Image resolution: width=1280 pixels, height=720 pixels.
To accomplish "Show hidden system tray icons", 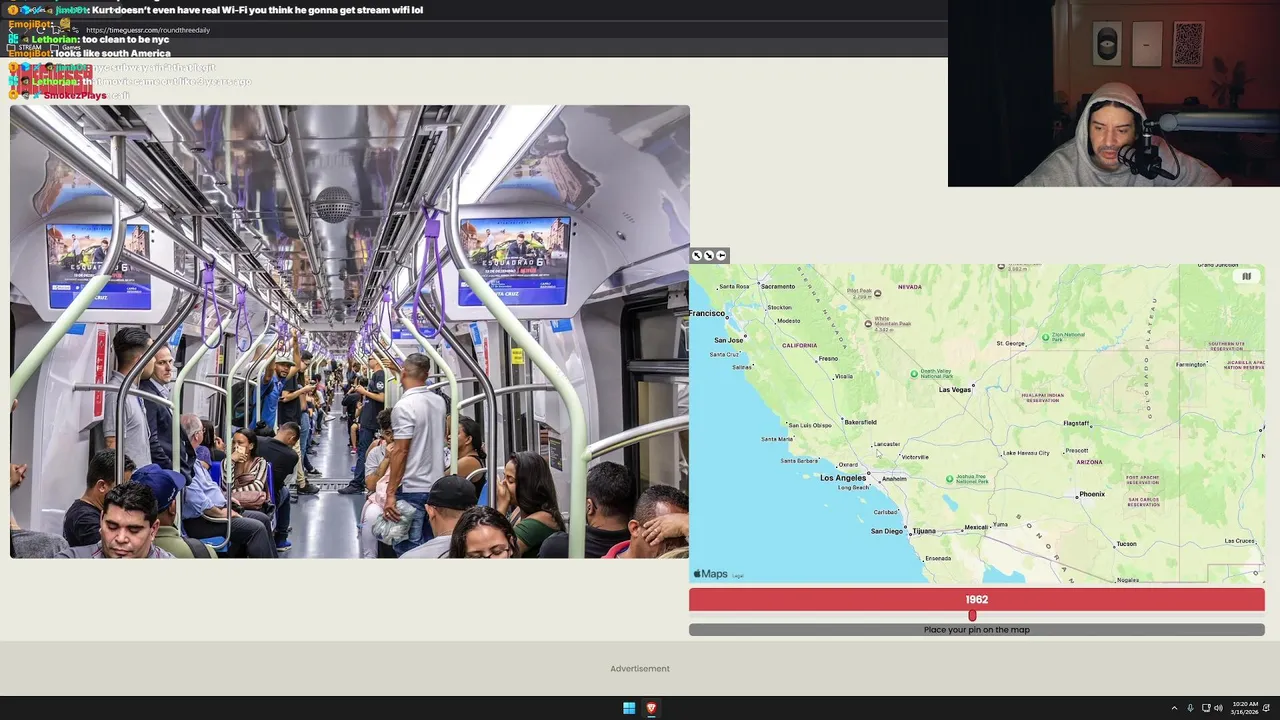I will pos(1174,708).
